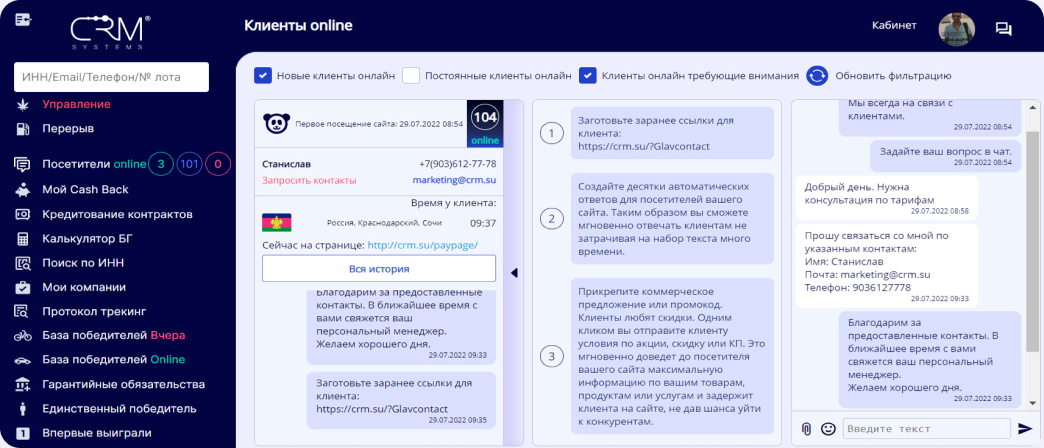Screen dimensions: 1044x448
Task: Select hint number 3 circle
Action: point(551,357)
